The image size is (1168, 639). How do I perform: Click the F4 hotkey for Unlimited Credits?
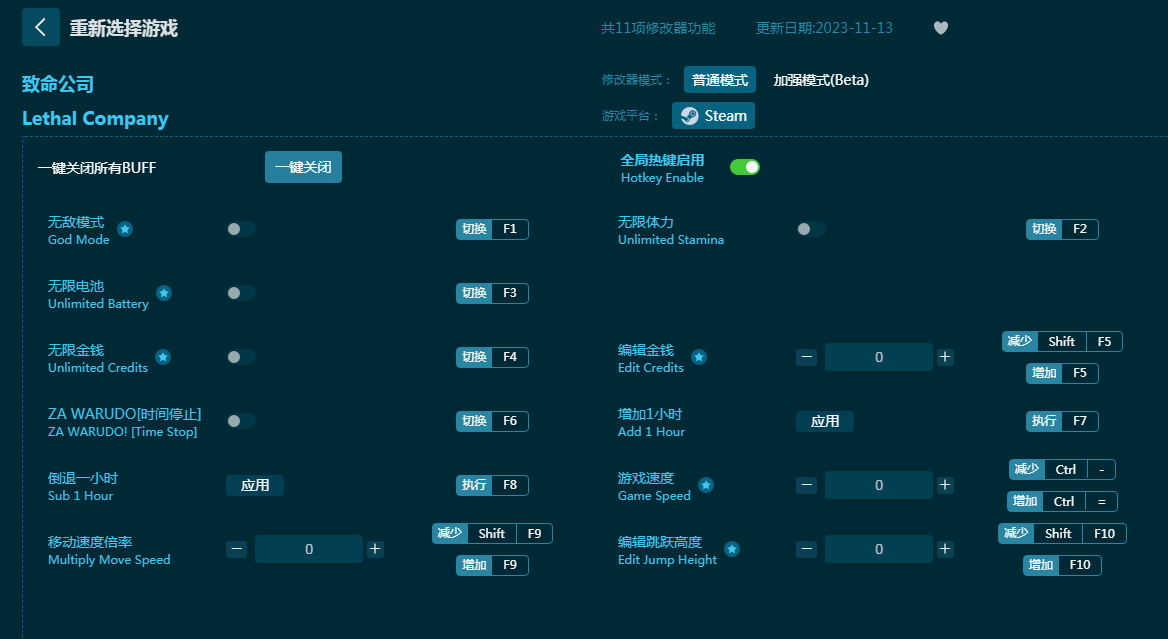coord(492,357)
